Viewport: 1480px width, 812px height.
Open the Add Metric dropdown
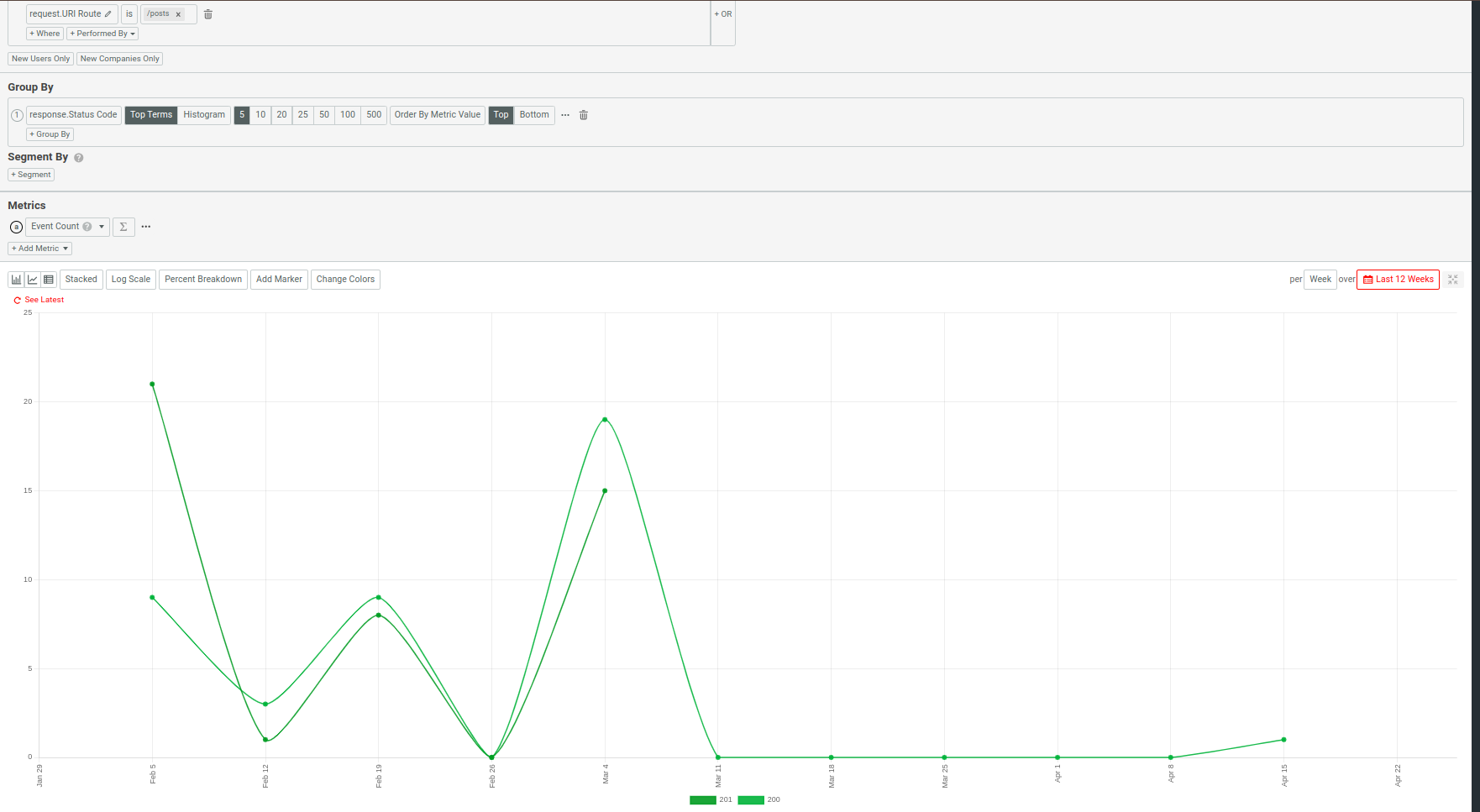tap(39, 248)
